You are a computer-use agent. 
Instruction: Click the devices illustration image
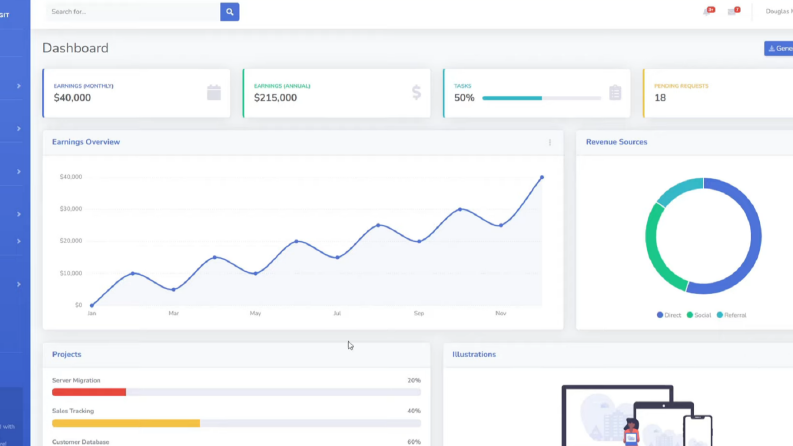(x=637, y=416)
